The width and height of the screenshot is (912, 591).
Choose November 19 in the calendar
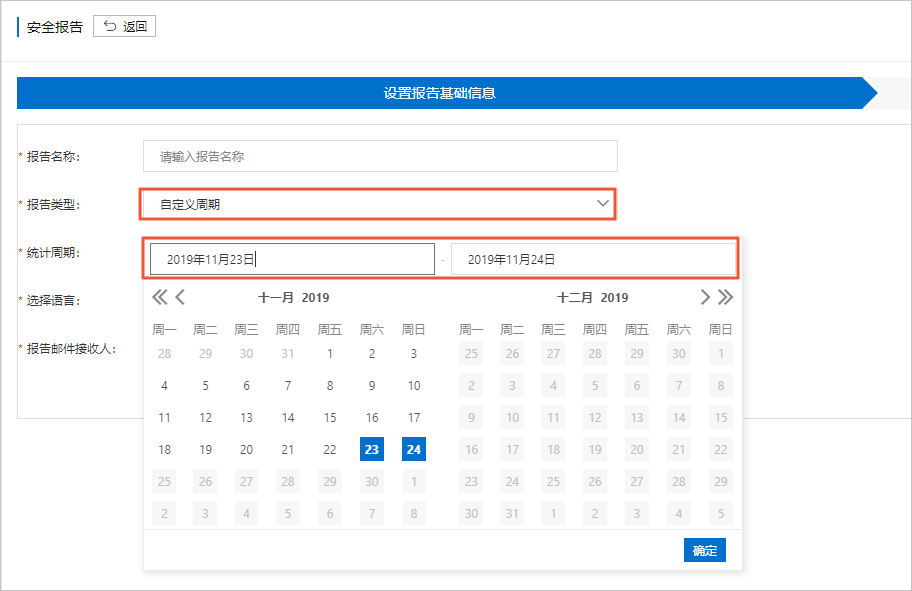click(205, 449)
